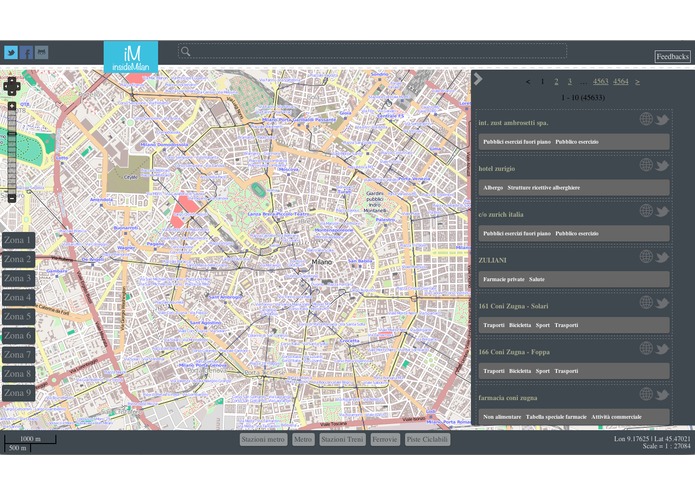
Task: Tweet farmacia coni zugna via bird icon
Action: click(662, 395)
